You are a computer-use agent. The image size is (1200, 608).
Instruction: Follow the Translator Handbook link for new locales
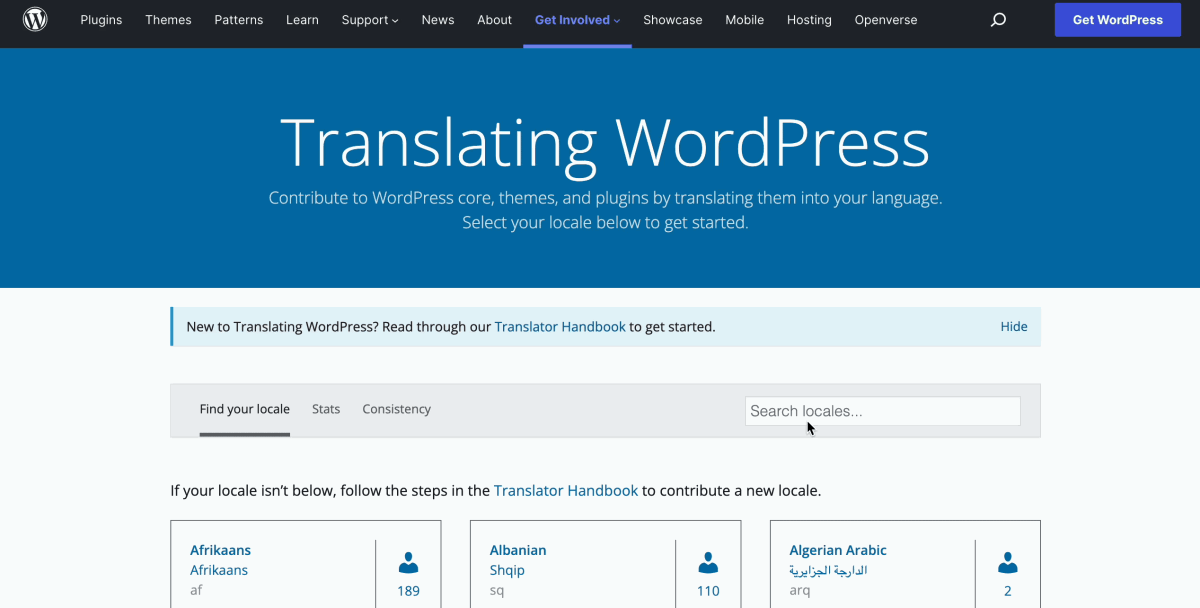566,491
